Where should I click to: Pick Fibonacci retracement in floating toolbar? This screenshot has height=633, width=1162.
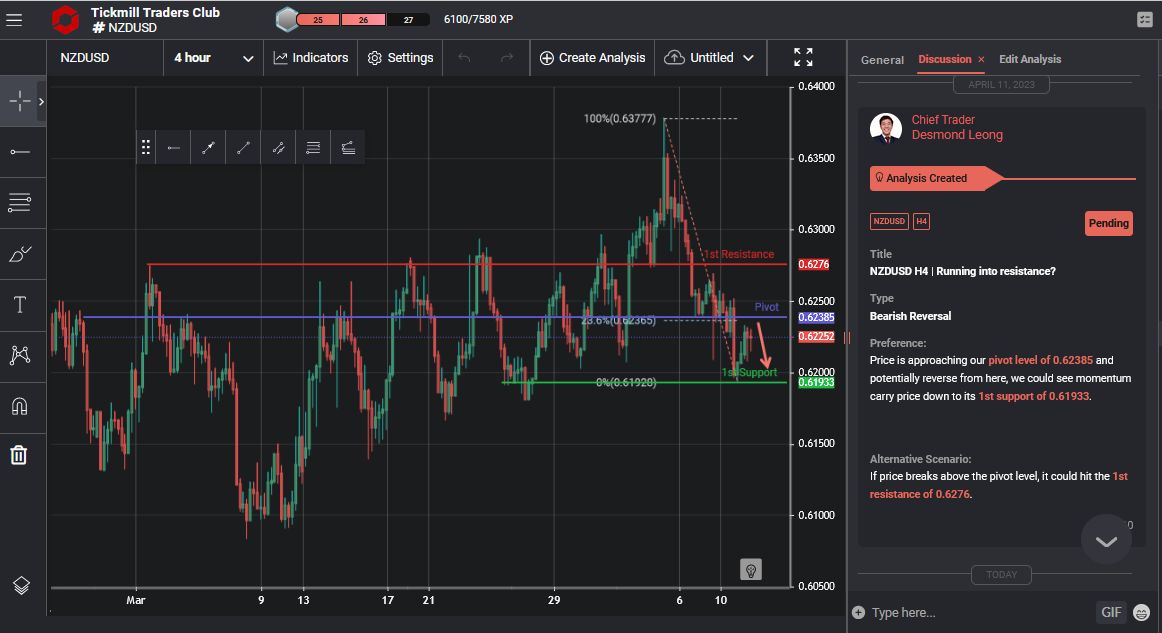pyautogui.click(x=313, y=148)
